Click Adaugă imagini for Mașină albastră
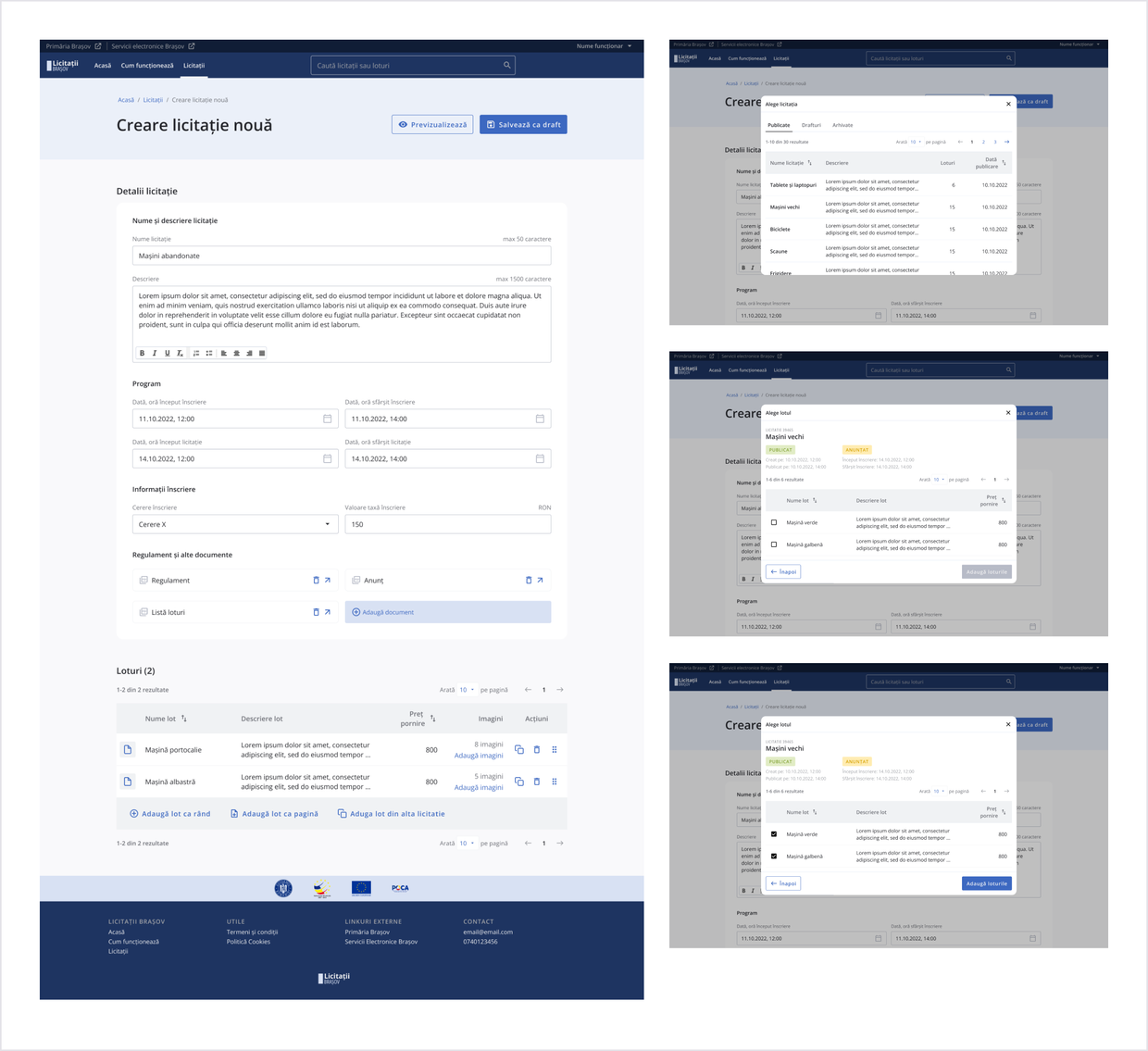 pyautogui.click(x=478, y=787)
